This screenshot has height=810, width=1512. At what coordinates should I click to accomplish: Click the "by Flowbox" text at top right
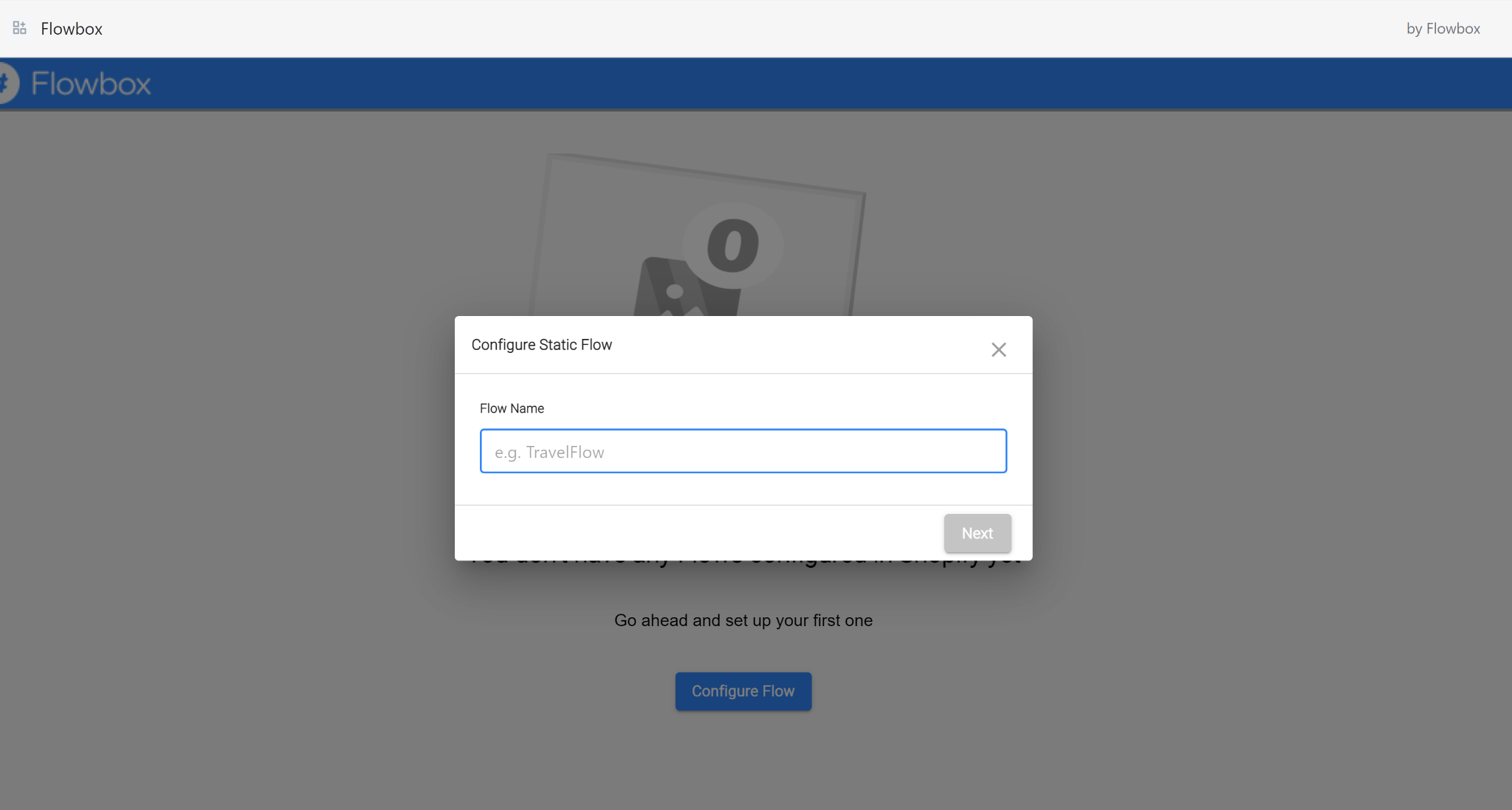coord(1443,29)
